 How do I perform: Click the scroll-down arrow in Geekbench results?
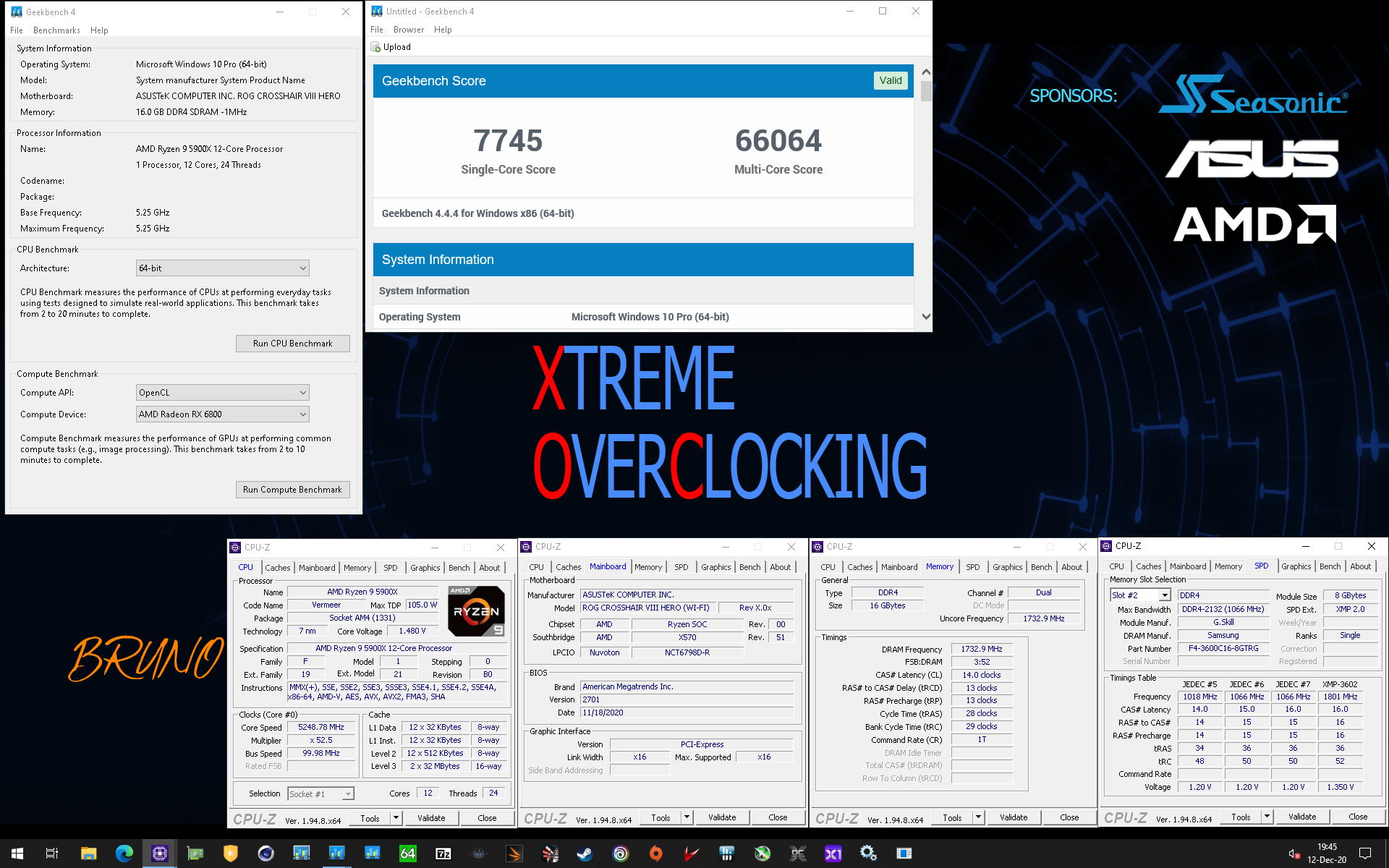tap(926, 317)
